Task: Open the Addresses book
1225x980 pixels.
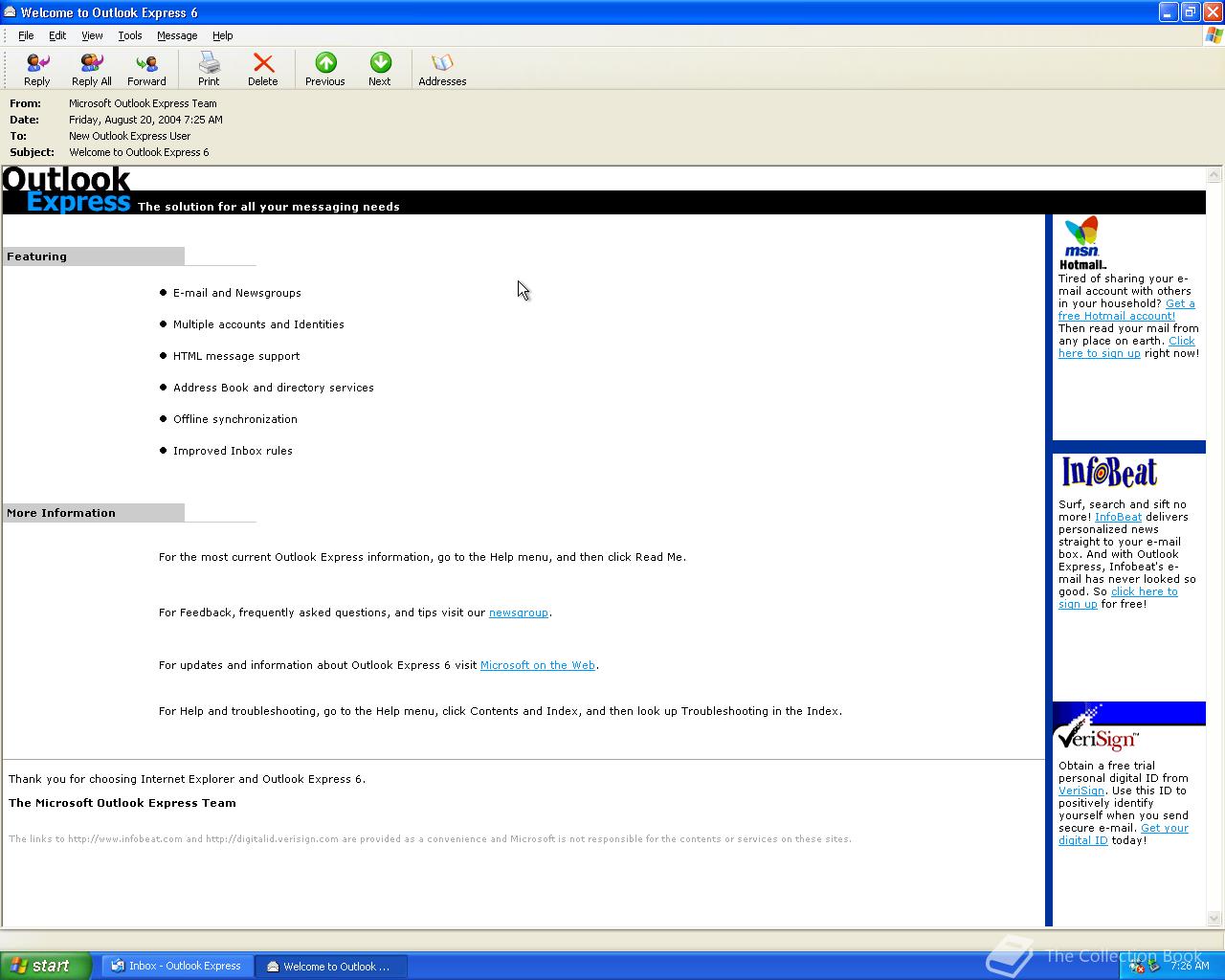Action: click(x=442, y=70)
